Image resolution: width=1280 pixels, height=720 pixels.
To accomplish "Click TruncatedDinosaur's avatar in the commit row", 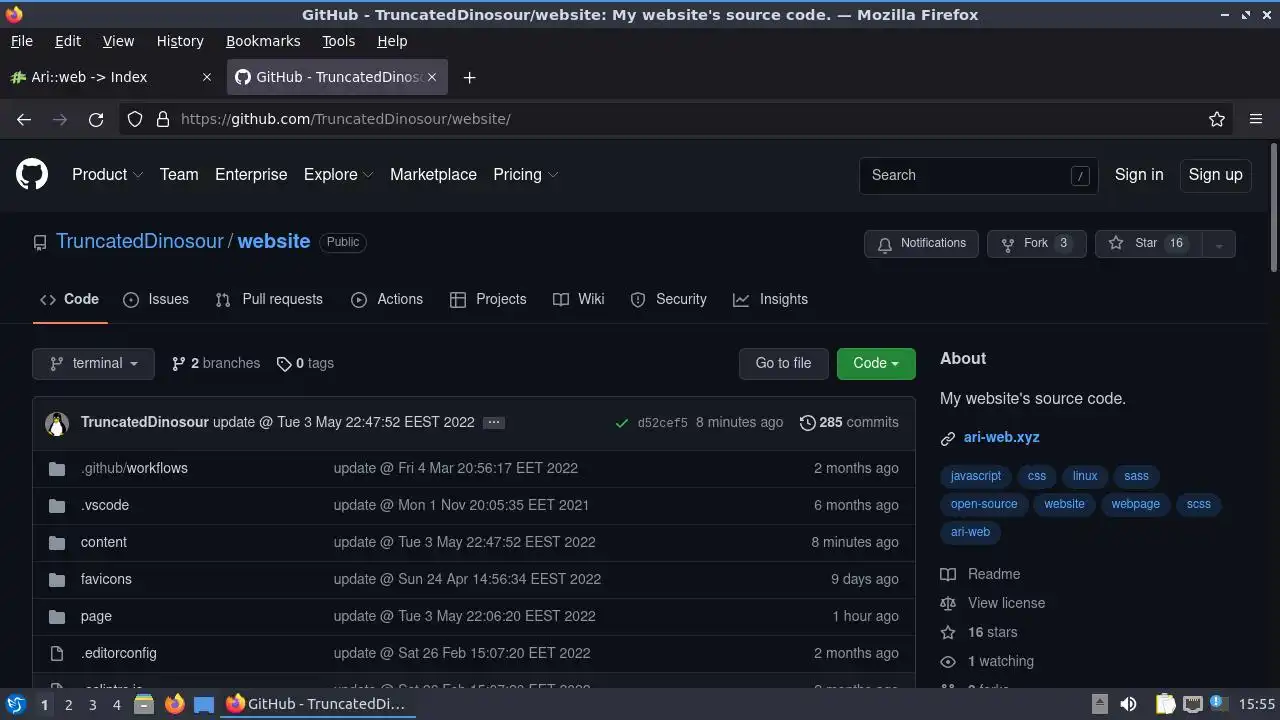I will click(x=57, y=423).
